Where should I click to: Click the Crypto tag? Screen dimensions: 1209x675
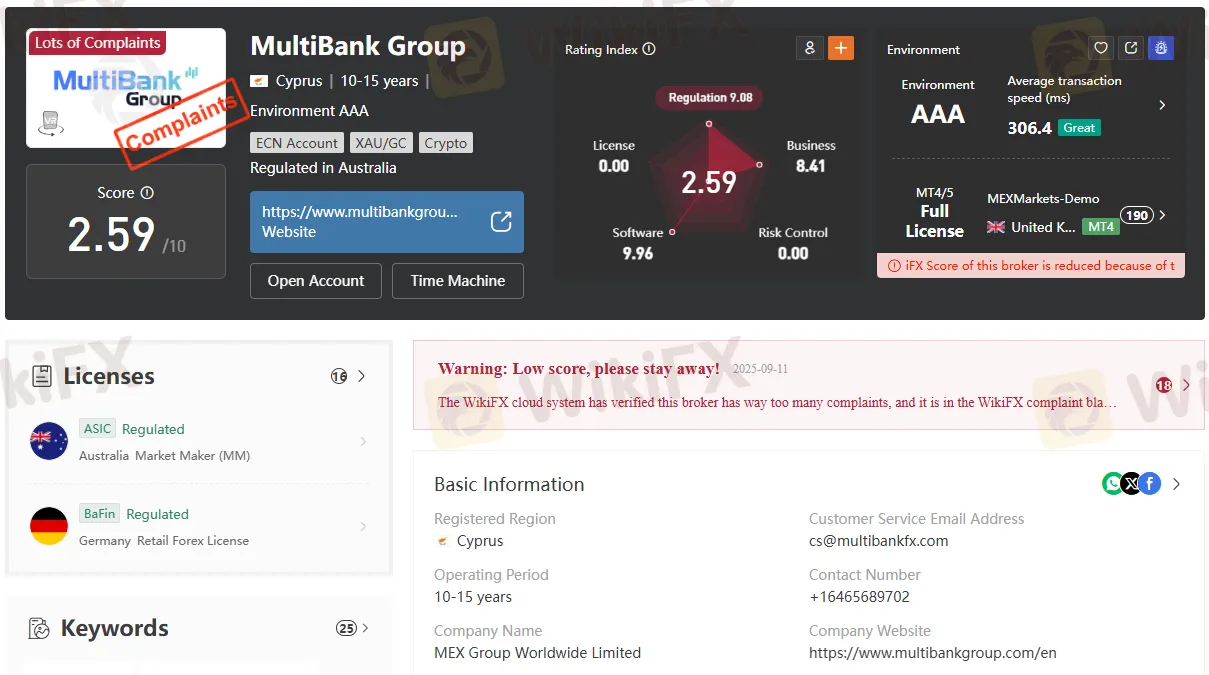tap(446, 143)
